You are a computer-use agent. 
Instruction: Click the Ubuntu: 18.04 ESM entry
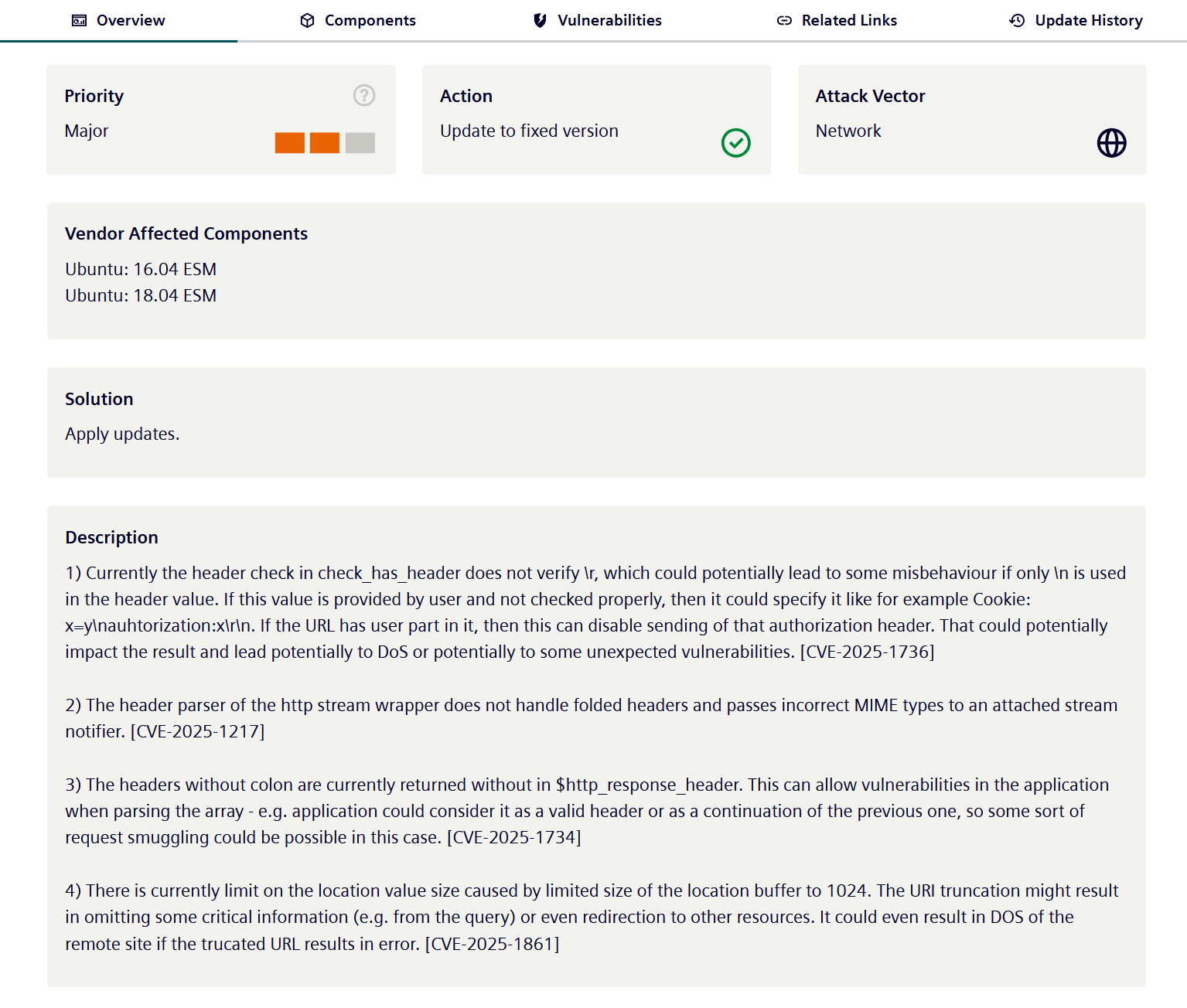pos(141,296)
